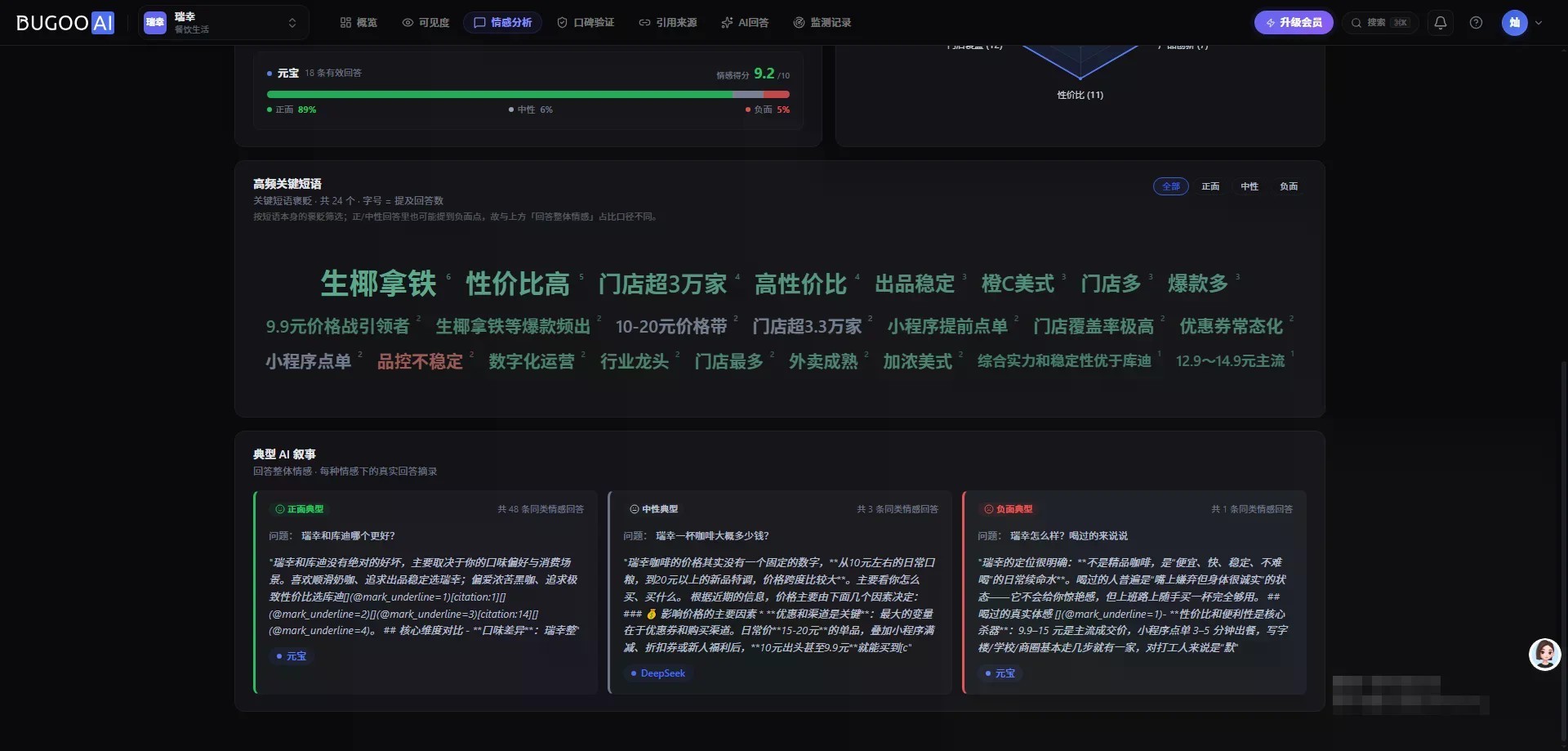Click the 门店超3.3万家 keyword
The width and height of the screenshot is (1568, 751).
[807, 326]
